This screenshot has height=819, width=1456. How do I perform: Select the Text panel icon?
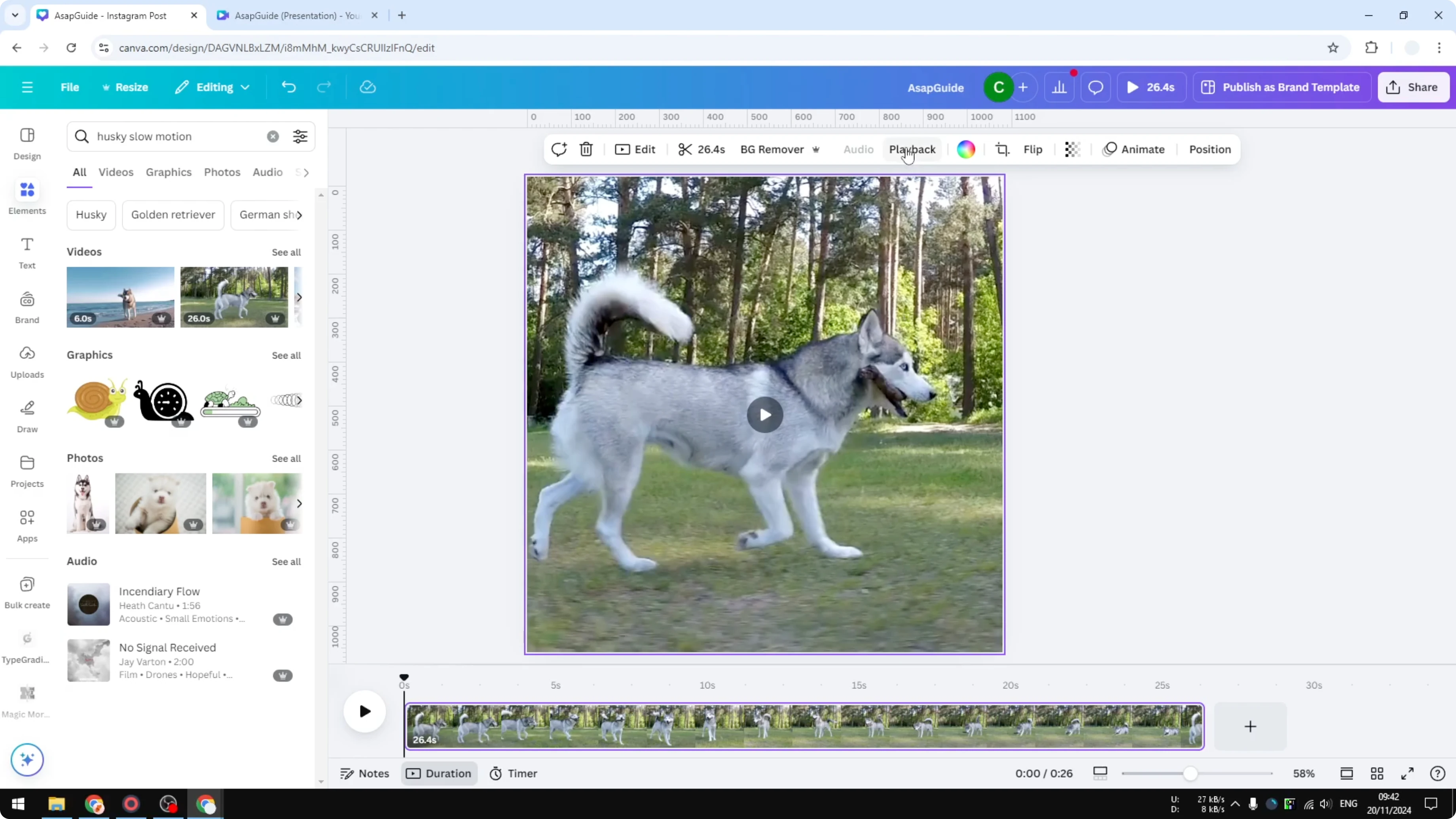[27, 252]
